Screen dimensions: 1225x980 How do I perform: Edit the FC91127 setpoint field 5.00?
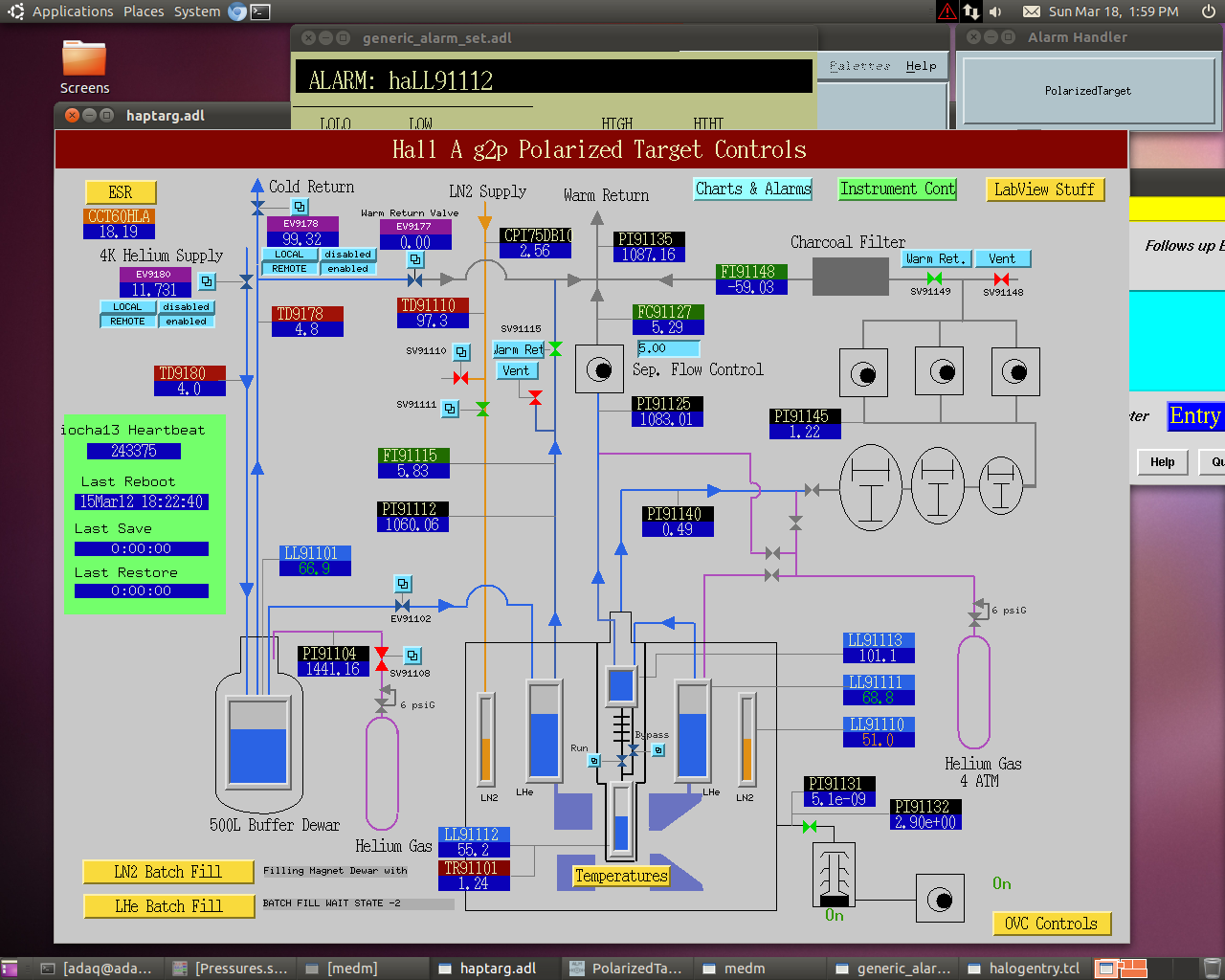[668, 348]
